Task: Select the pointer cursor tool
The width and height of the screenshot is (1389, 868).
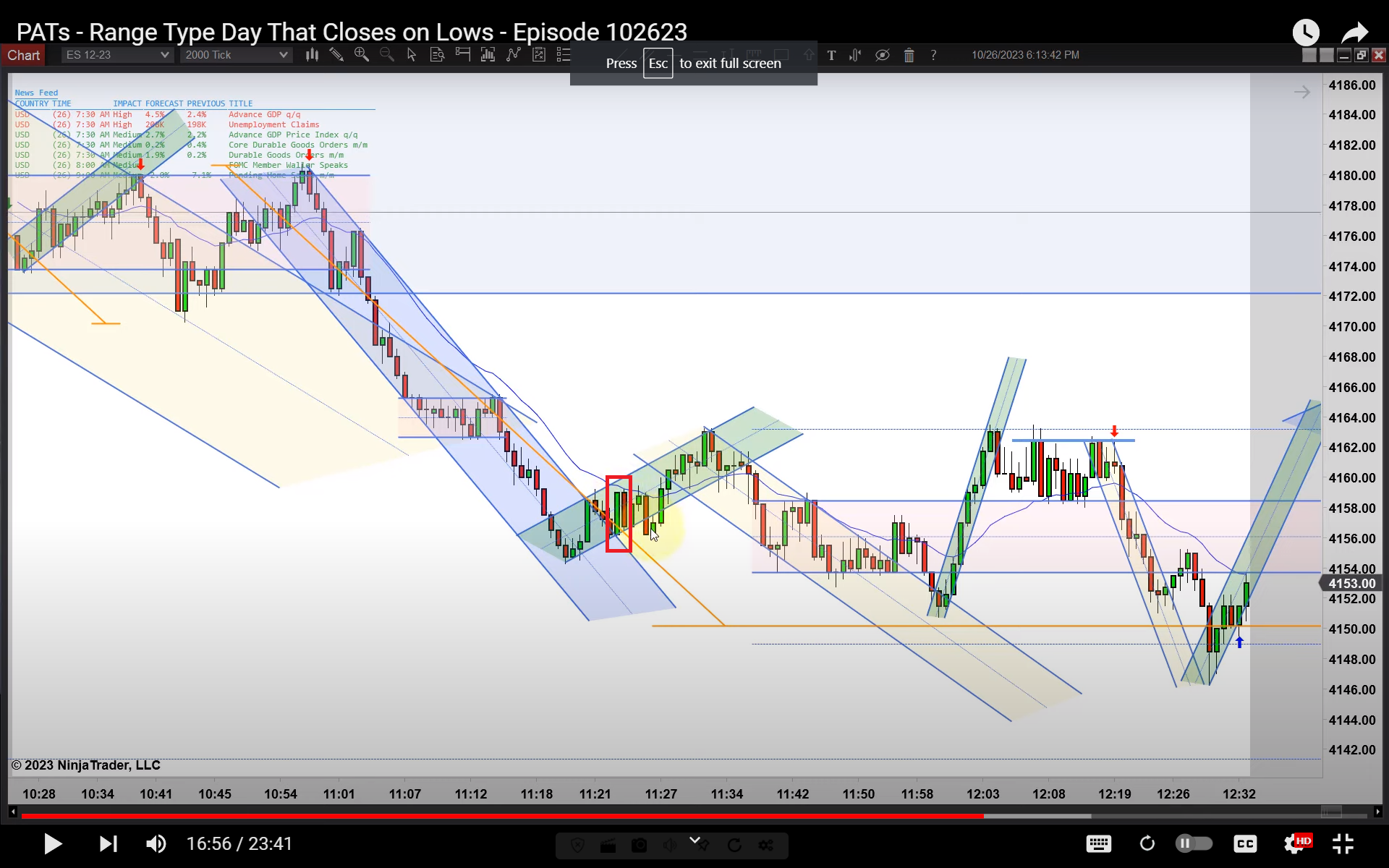Action: [412, 55]
